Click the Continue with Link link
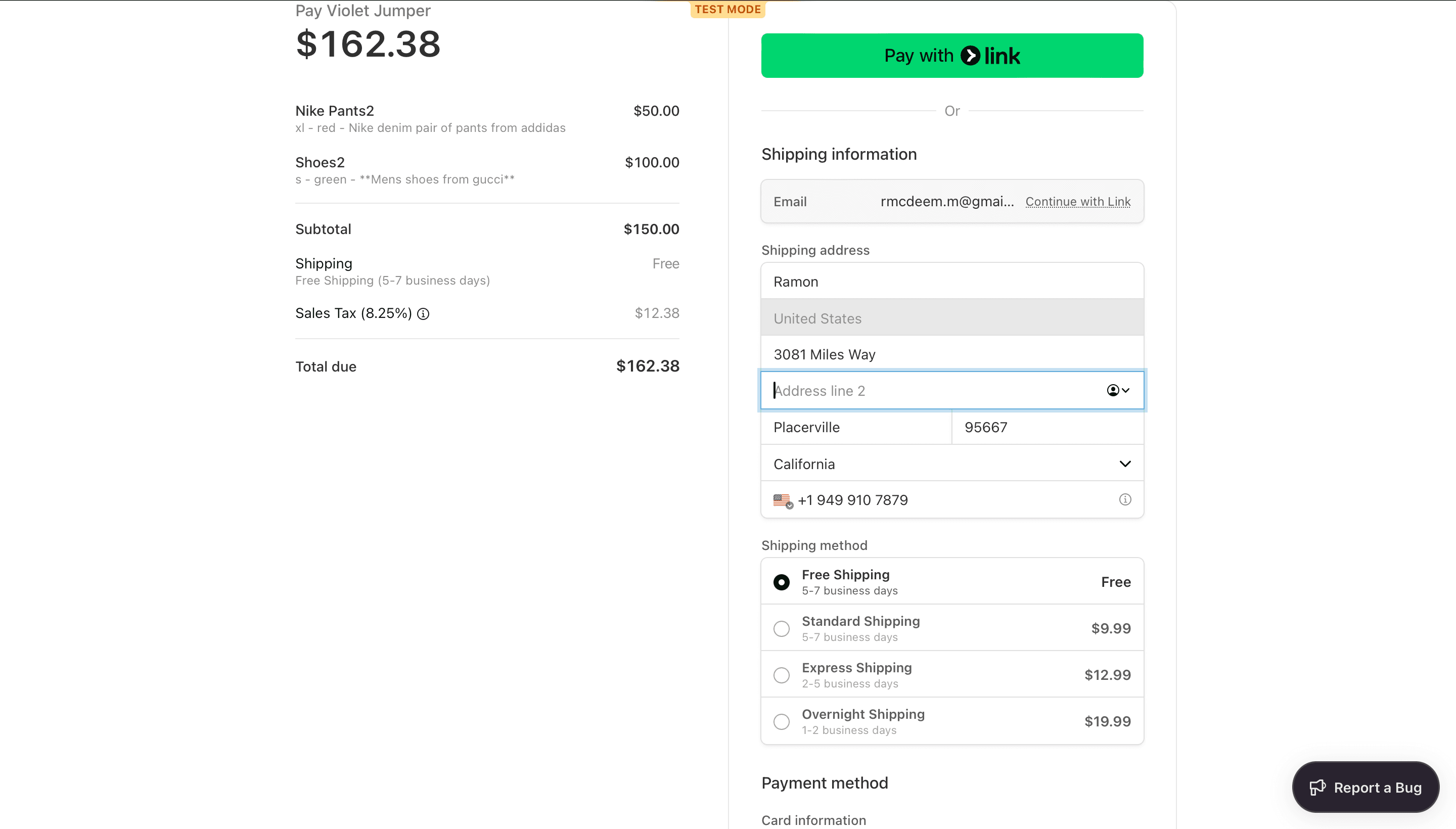Screen dimensions: 1456x829 [1077, 202]
